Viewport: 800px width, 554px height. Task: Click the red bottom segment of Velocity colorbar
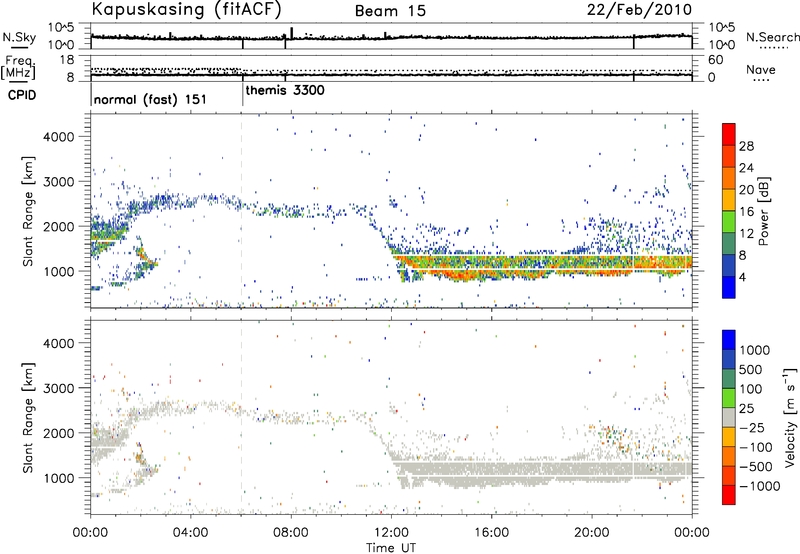pos(729,495)
